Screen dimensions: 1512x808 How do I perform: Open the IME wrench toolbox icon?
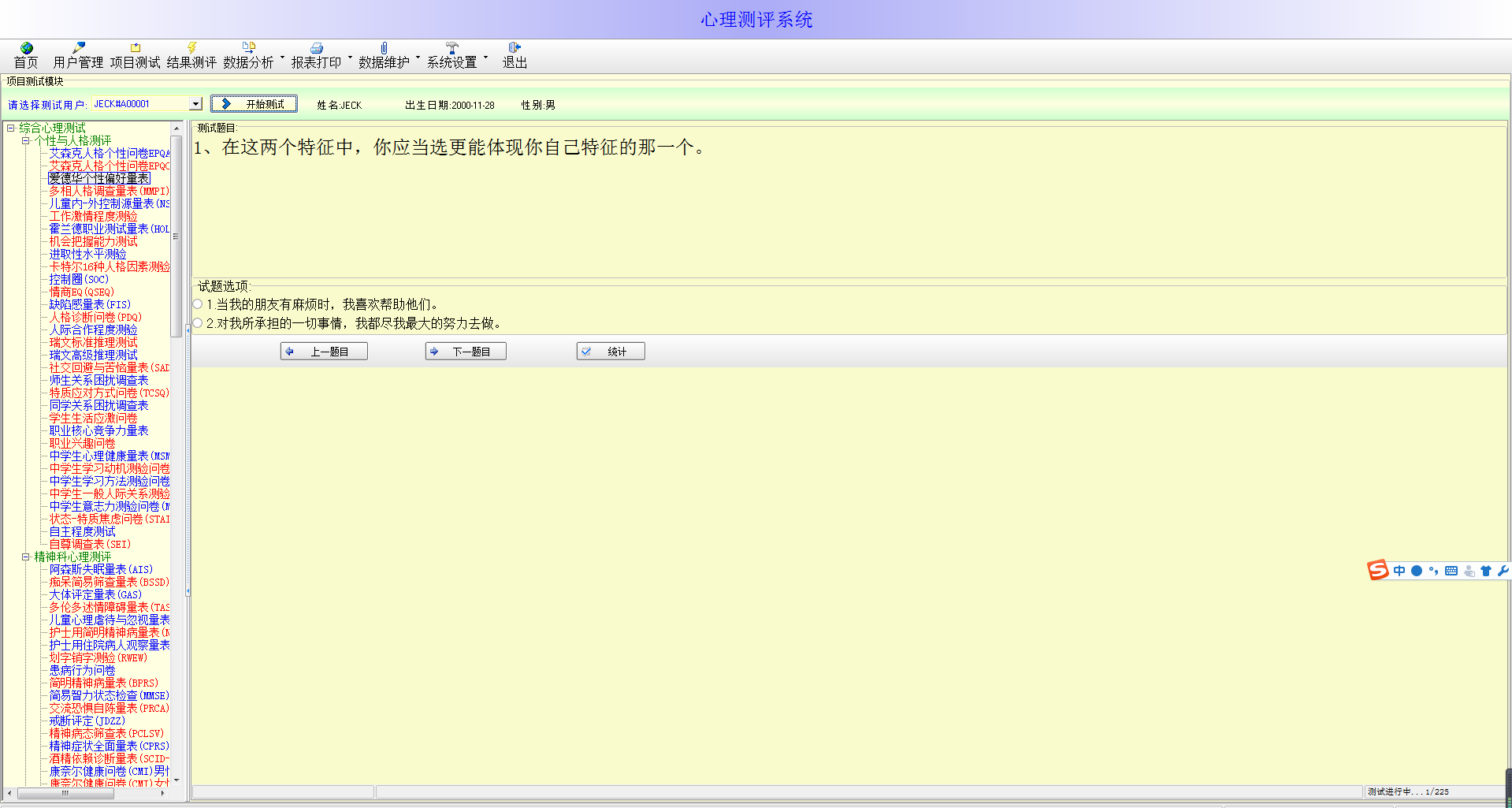pyautogui.click(x=1503, y=571)
